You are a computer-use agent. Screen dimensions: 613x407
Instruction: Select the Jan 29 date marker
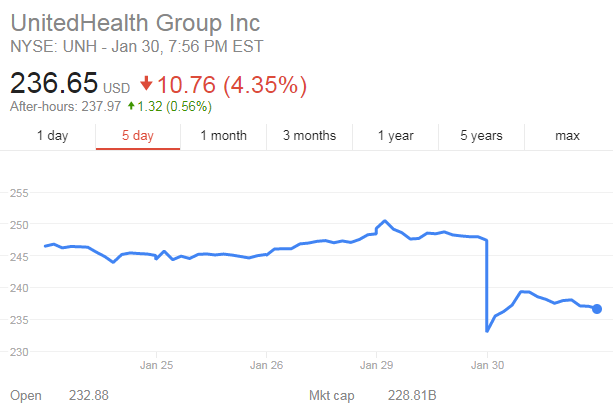pos(376,365)
